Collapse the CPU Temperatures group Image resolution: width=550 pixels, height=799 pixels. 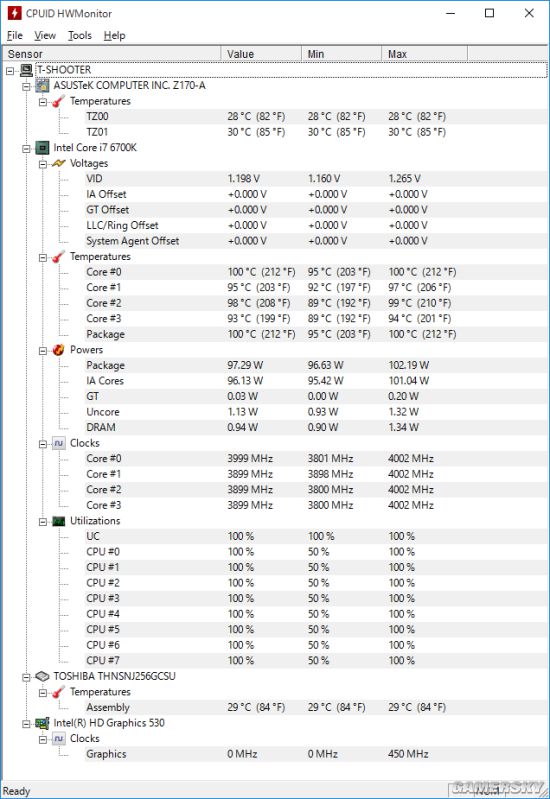coord(43,257)
